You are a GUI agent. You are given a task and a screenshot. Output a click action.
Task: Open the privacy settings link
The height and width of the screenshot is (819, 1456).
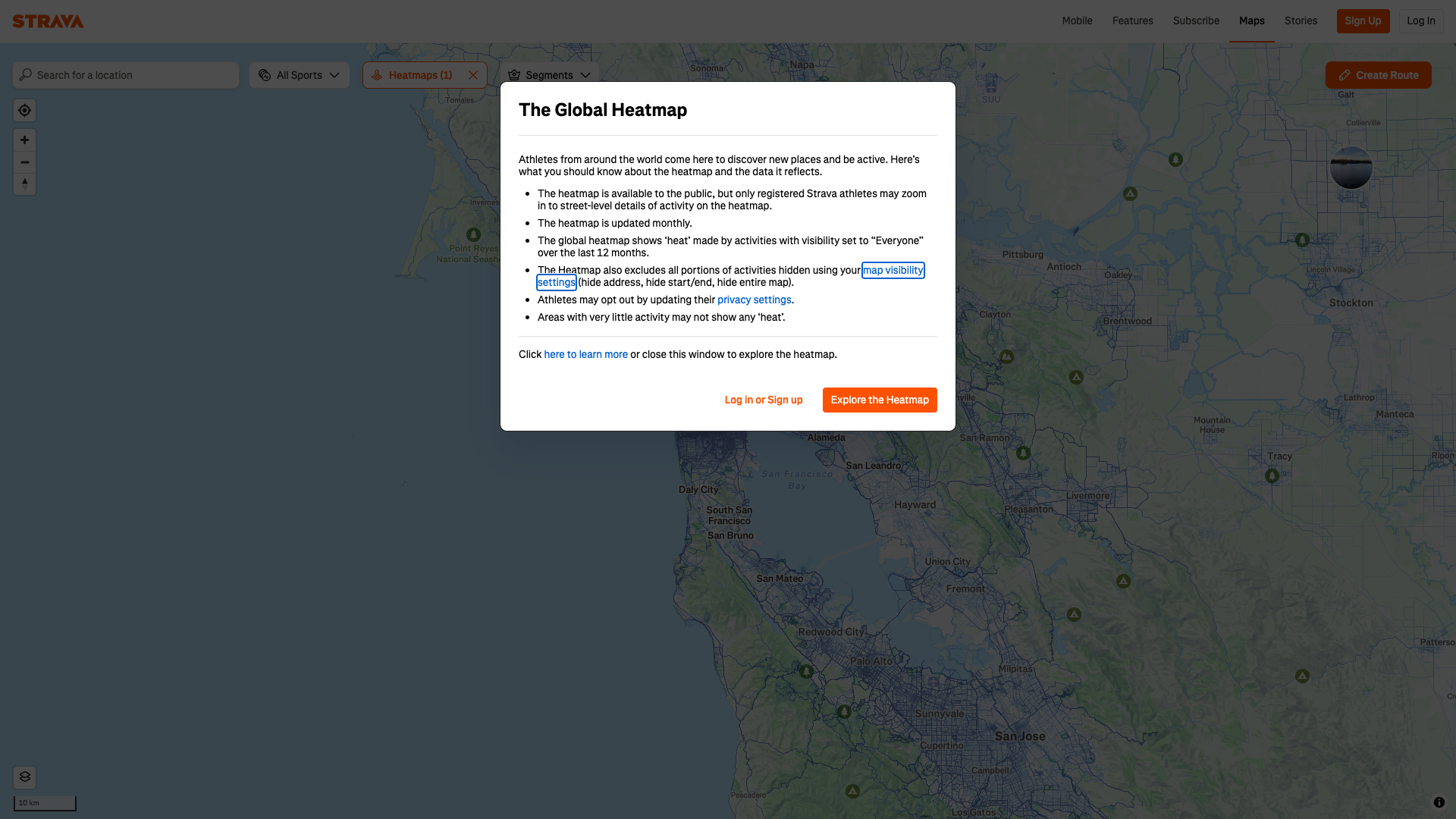754,300
